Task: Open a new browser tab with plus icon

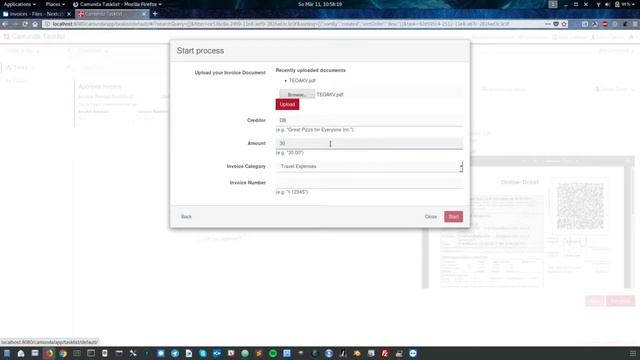Action: (155, 14)
